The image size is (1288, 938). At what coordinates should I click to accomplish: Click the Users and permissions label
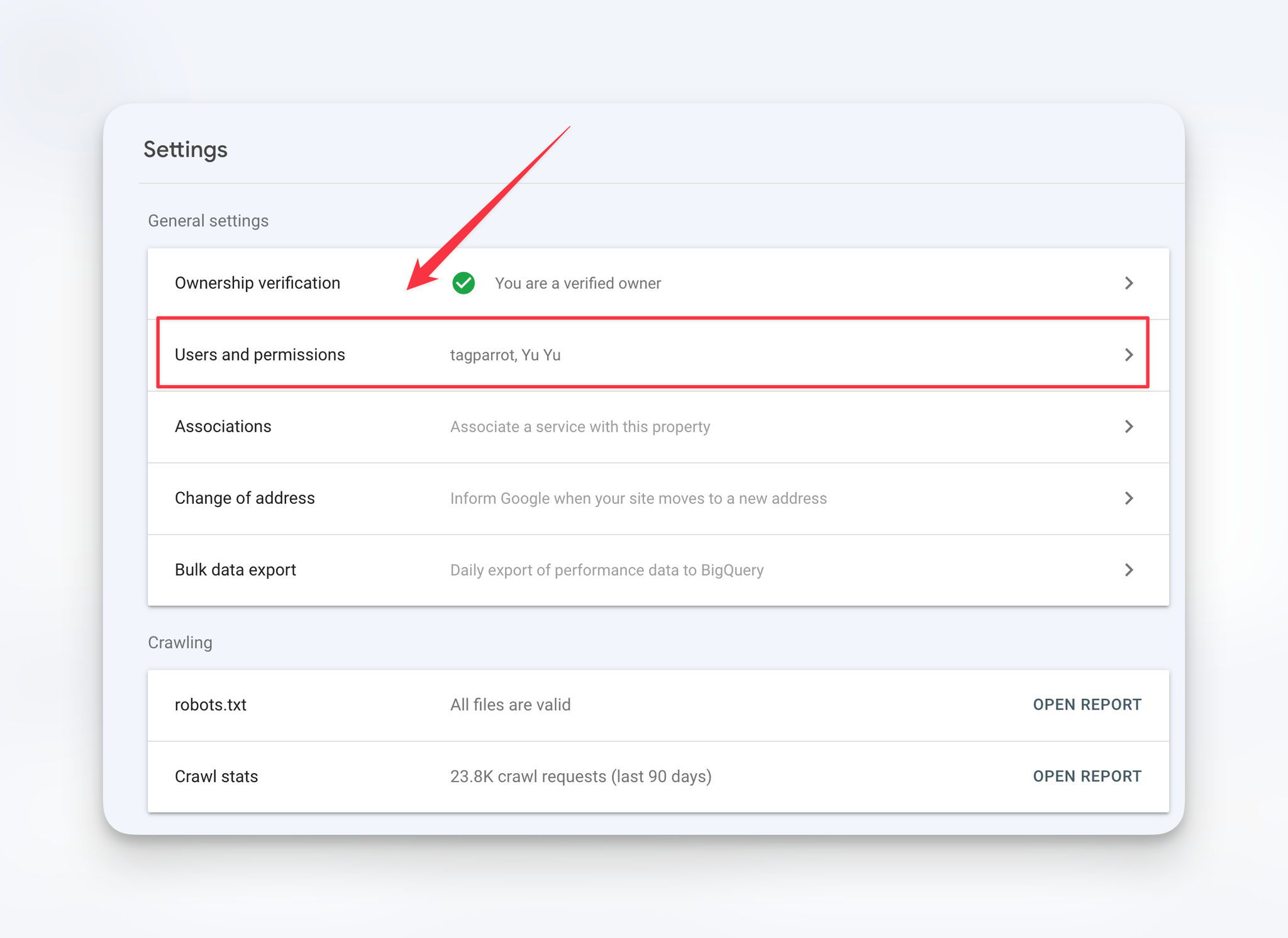[x=260, y=355]
